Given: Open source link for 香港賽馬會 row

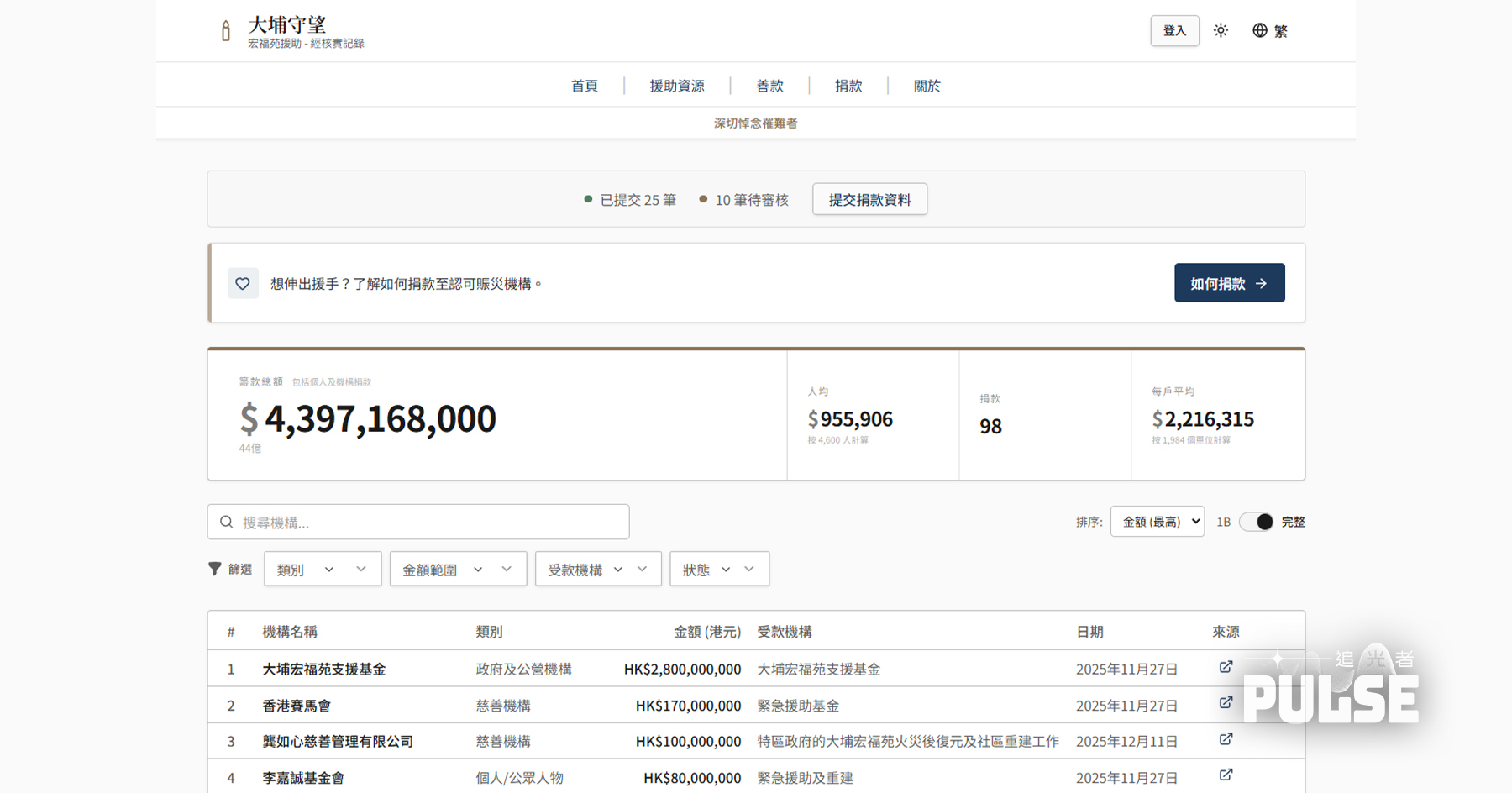Looking at the screenshot, I should tap(1226, 703).
